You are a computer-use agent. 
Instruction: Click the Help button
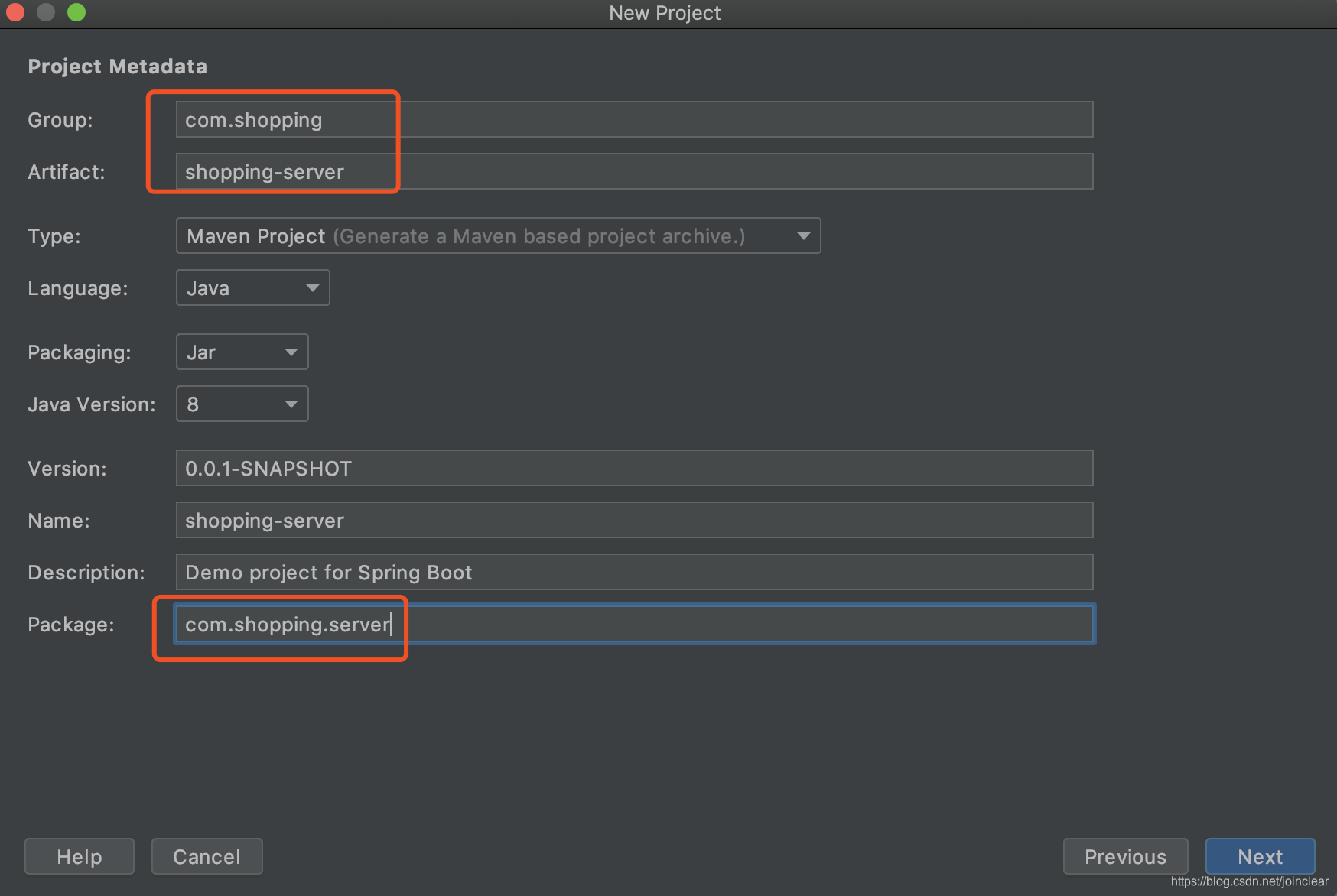coord(80,856)
